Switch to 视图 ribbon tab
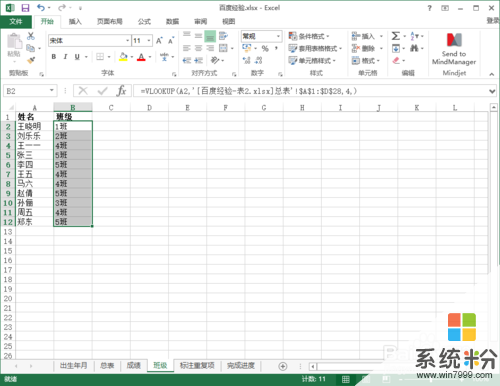 click(229, 22)
